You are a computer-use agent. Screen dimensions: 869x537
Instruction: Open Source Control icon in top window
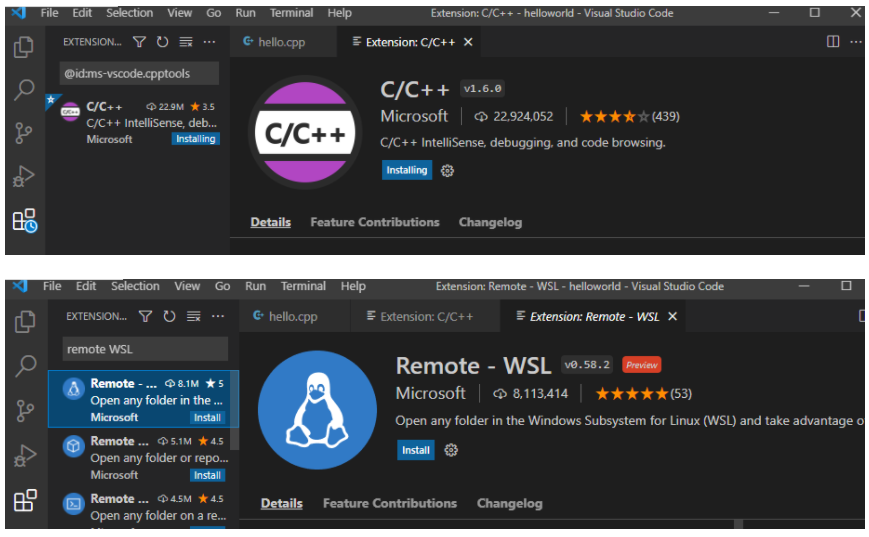point(23,133)
